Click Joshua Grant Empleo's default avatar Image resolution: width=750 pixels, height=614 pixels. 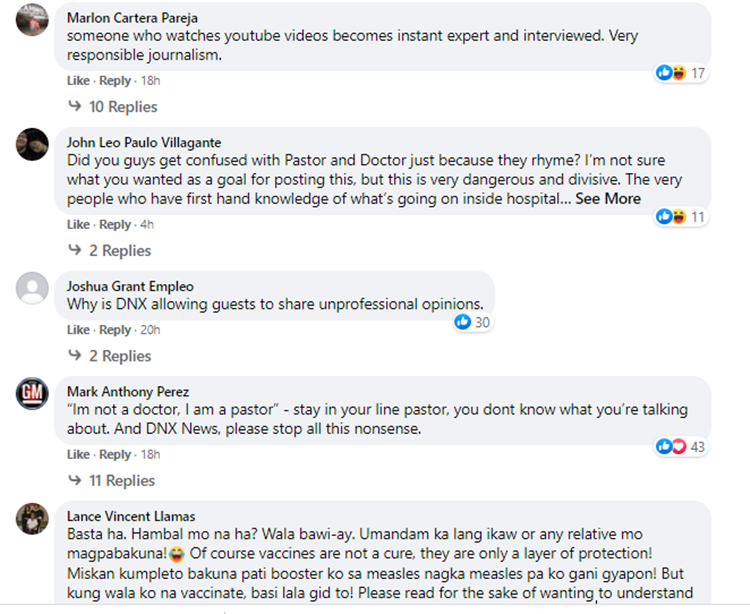(x=33, y=288)
